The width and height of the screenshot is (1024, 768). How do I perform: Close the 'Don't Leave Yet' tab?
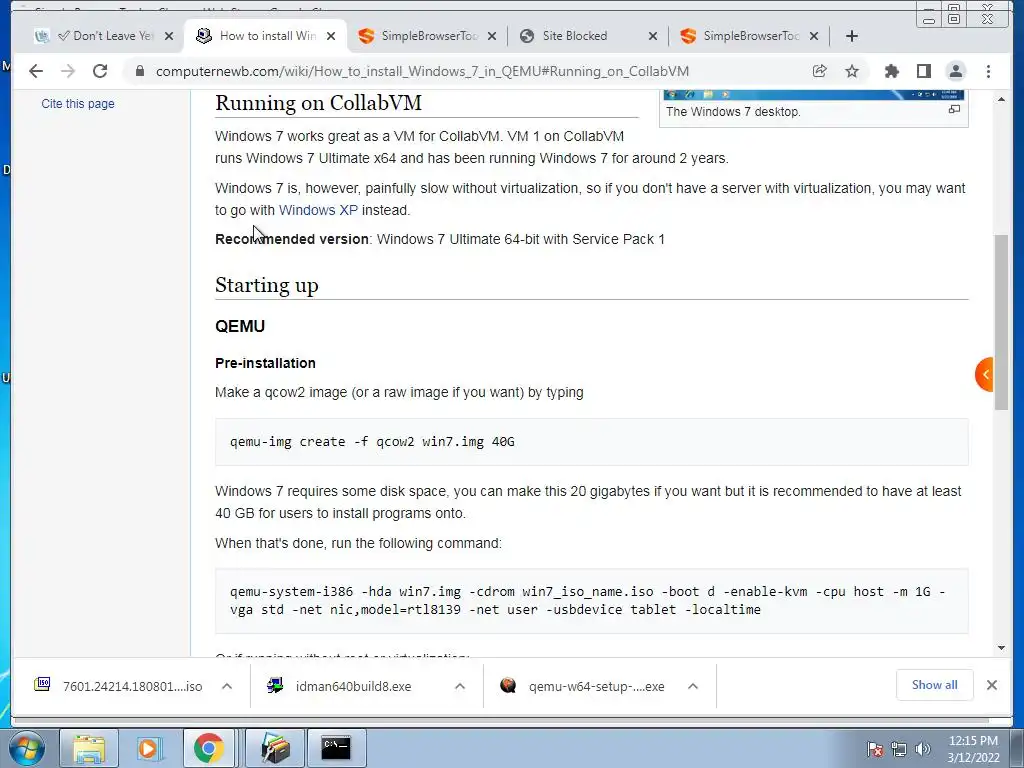click(169, 36)
